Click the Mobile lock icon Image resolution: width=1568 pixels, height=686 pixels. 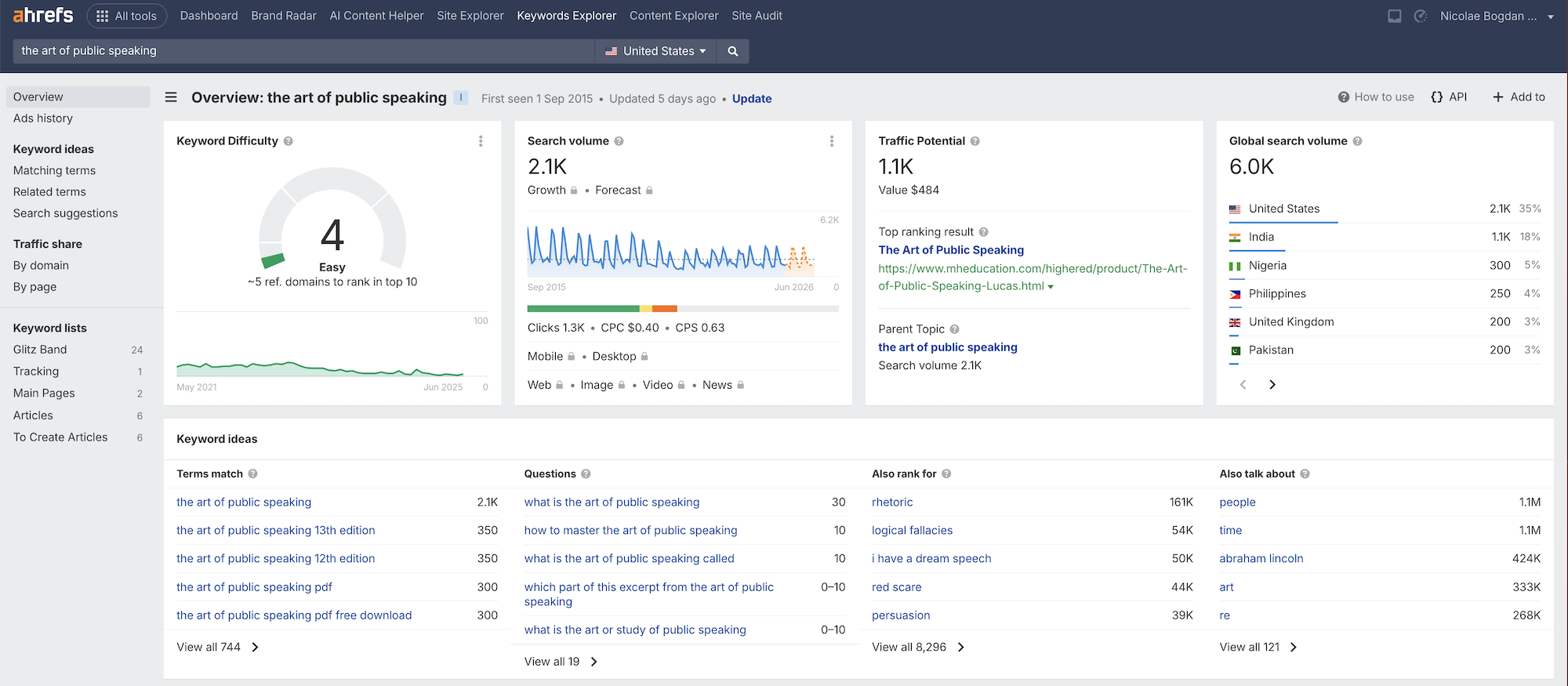(572, 357)
